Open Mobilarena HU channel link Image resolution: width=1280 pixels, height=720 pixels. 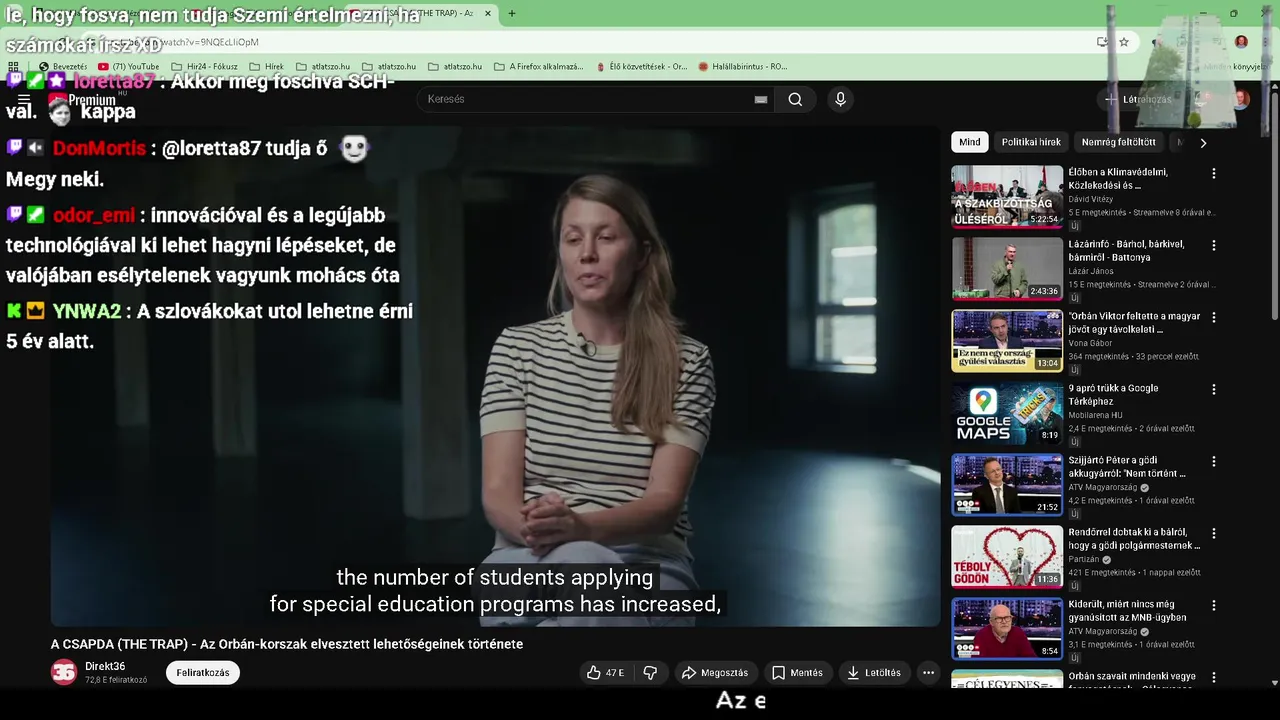pos(1095,415)
